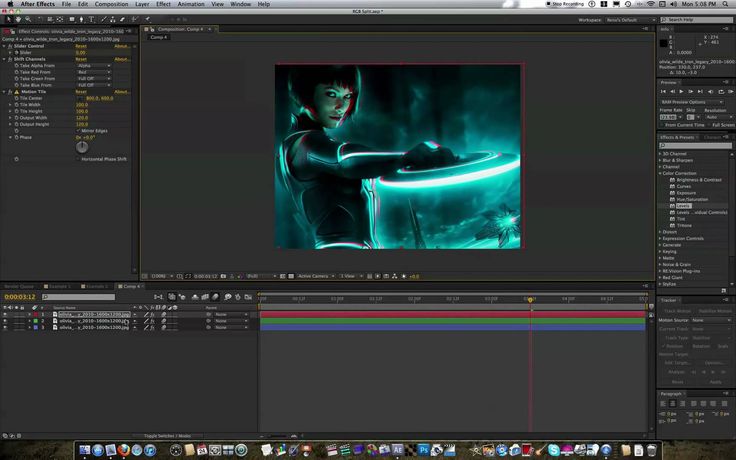
Task: Click the Play button in the Preview panel
Action: (681, 91)
